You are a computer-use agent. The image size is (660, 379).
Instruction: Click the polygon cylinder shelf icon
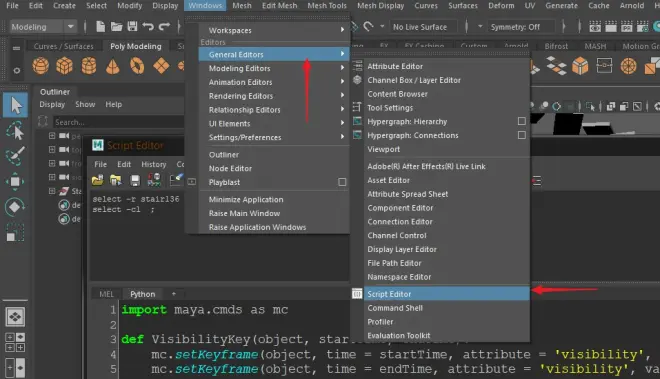coord(89,66)
